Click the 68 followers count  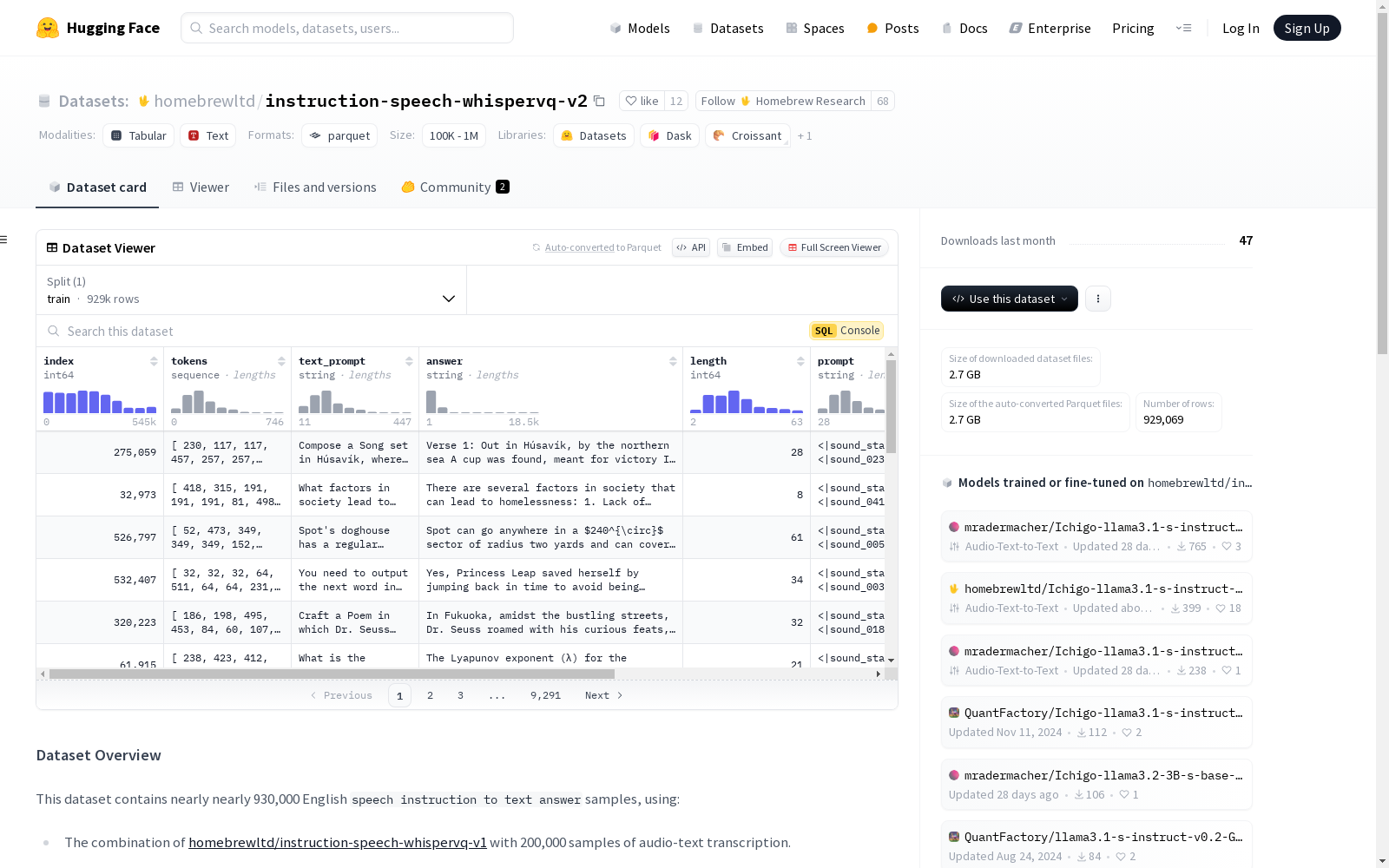tap(883, 101)
